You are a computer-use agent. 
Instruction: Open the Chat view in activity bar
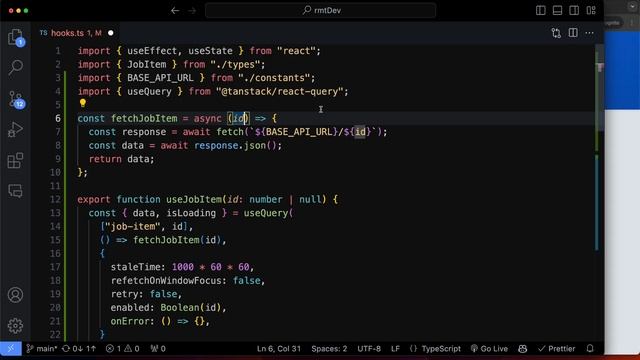click(15, 191)
